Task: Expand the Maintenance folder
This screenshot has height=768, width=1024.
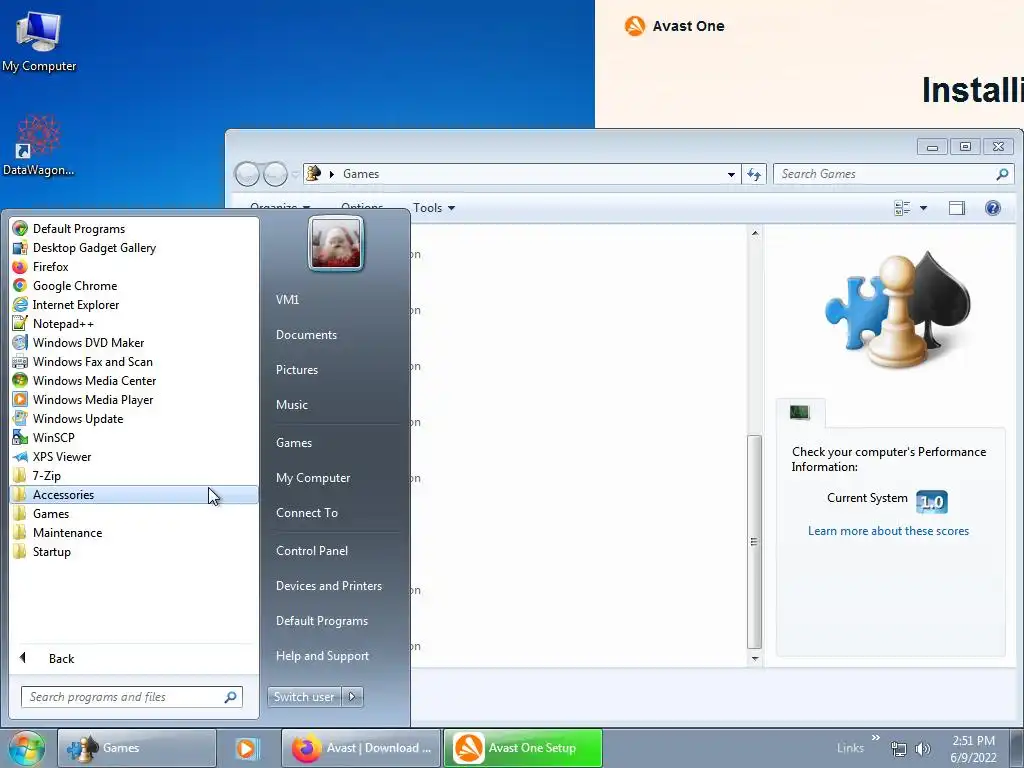Action: point(134,532)
